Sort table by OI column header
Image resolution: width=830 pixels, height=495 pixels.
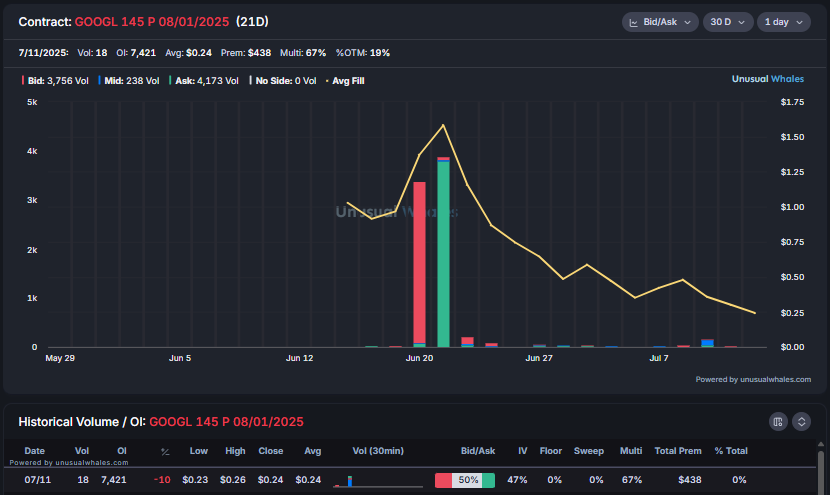[122, 451]
